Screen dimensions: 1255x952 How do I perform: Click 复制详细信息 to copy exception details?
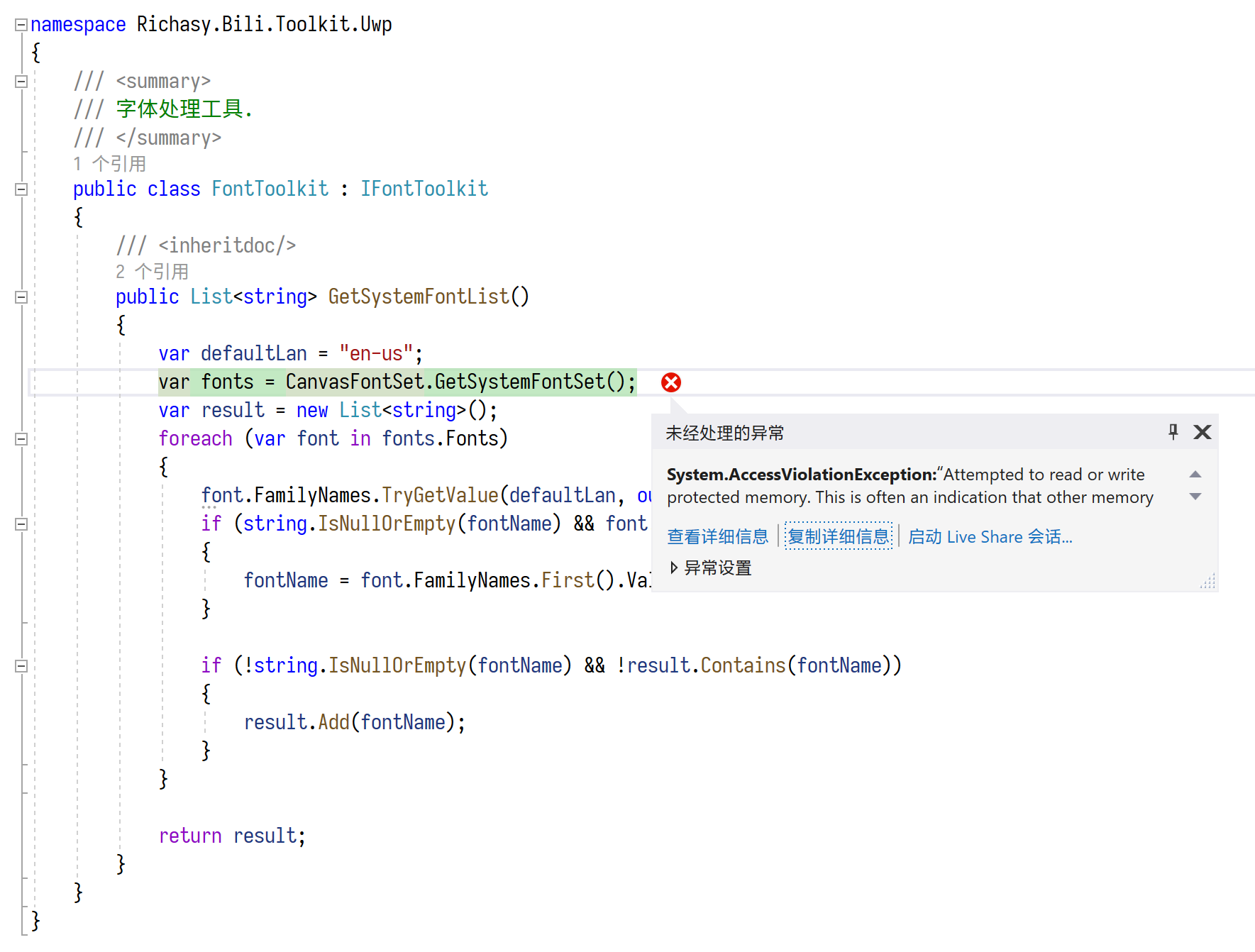point(838,537)
